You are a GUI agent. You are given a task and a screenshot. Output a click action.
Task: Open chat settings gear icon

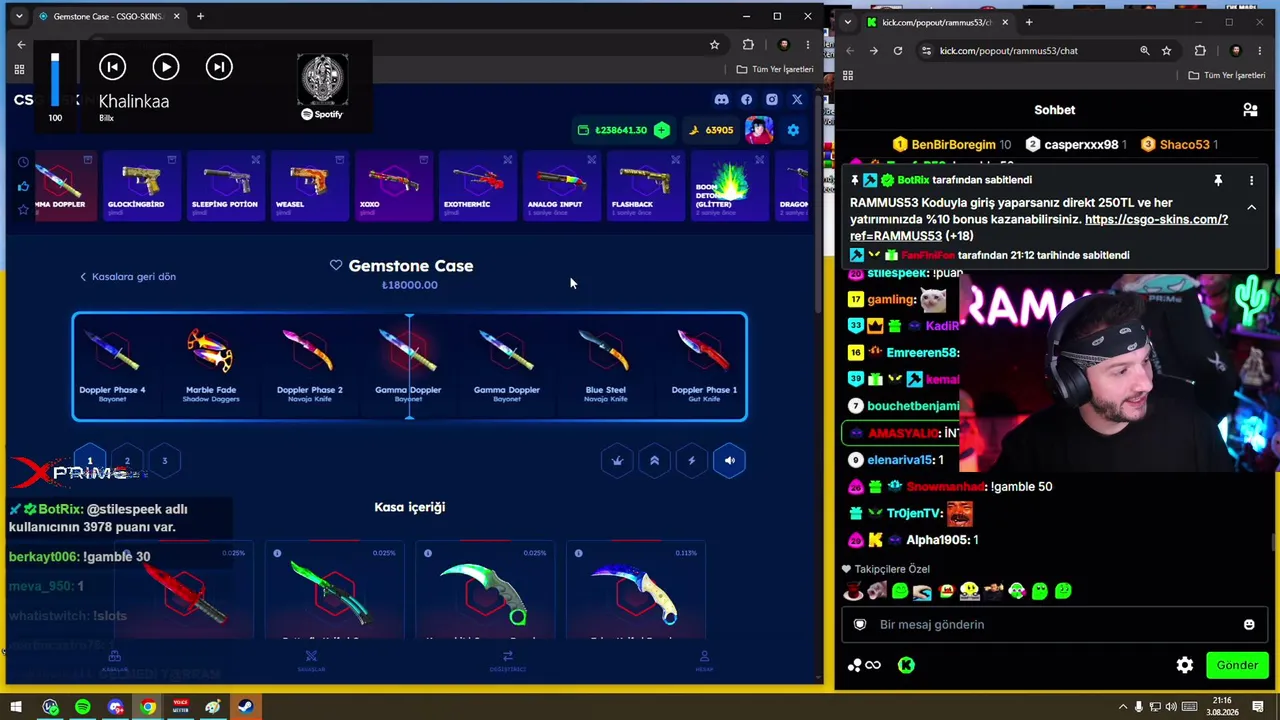tap(1185, 665)
